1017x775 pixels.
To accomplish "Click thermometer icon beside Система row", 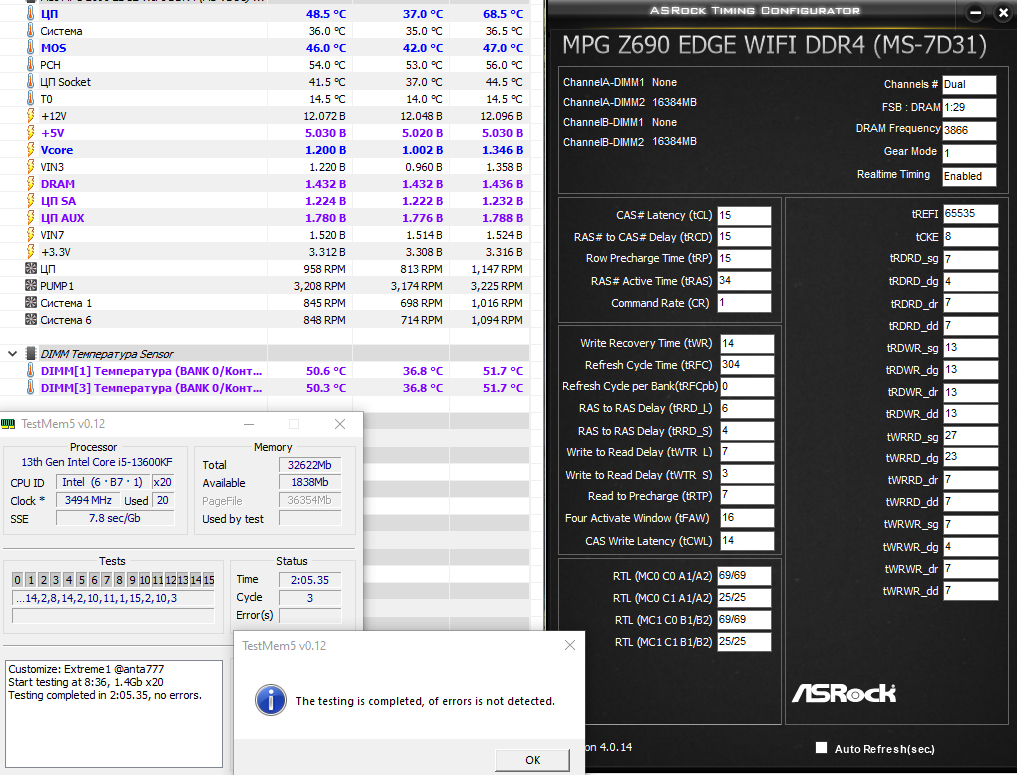I will coord(30,30).
